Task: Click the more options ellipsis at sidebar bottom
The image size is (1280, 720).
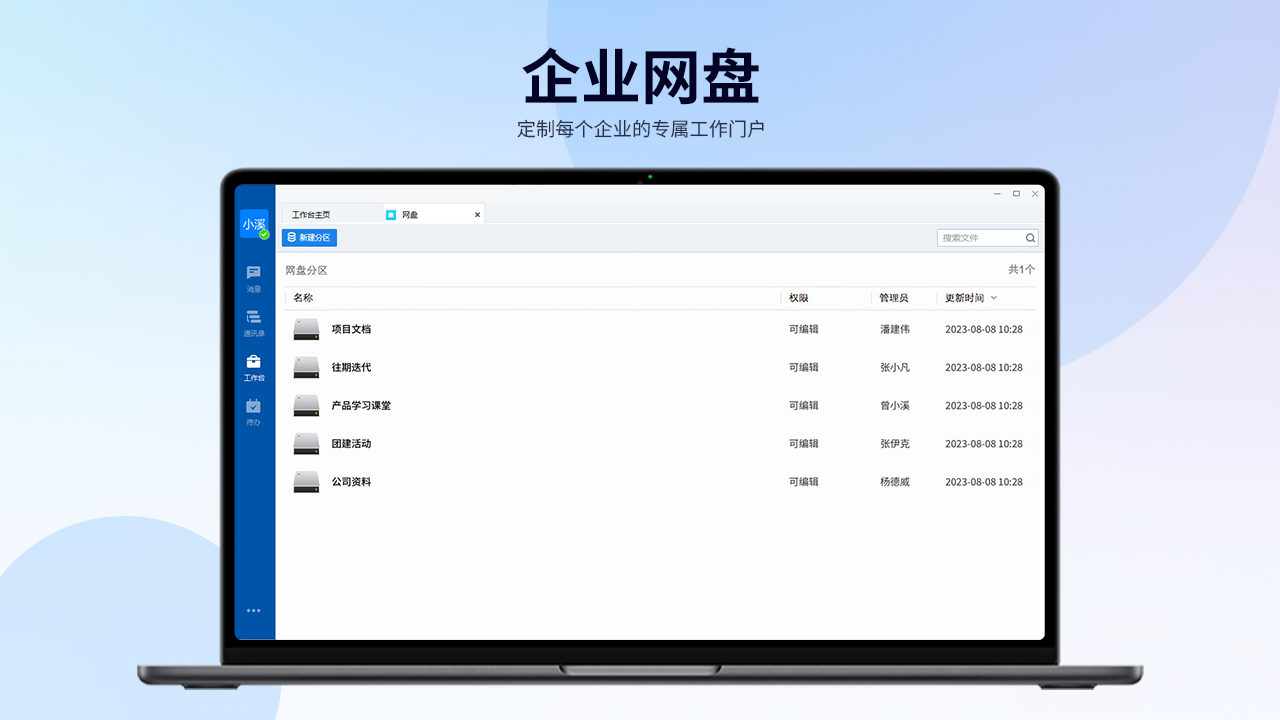Action: (x=253, y=611)
